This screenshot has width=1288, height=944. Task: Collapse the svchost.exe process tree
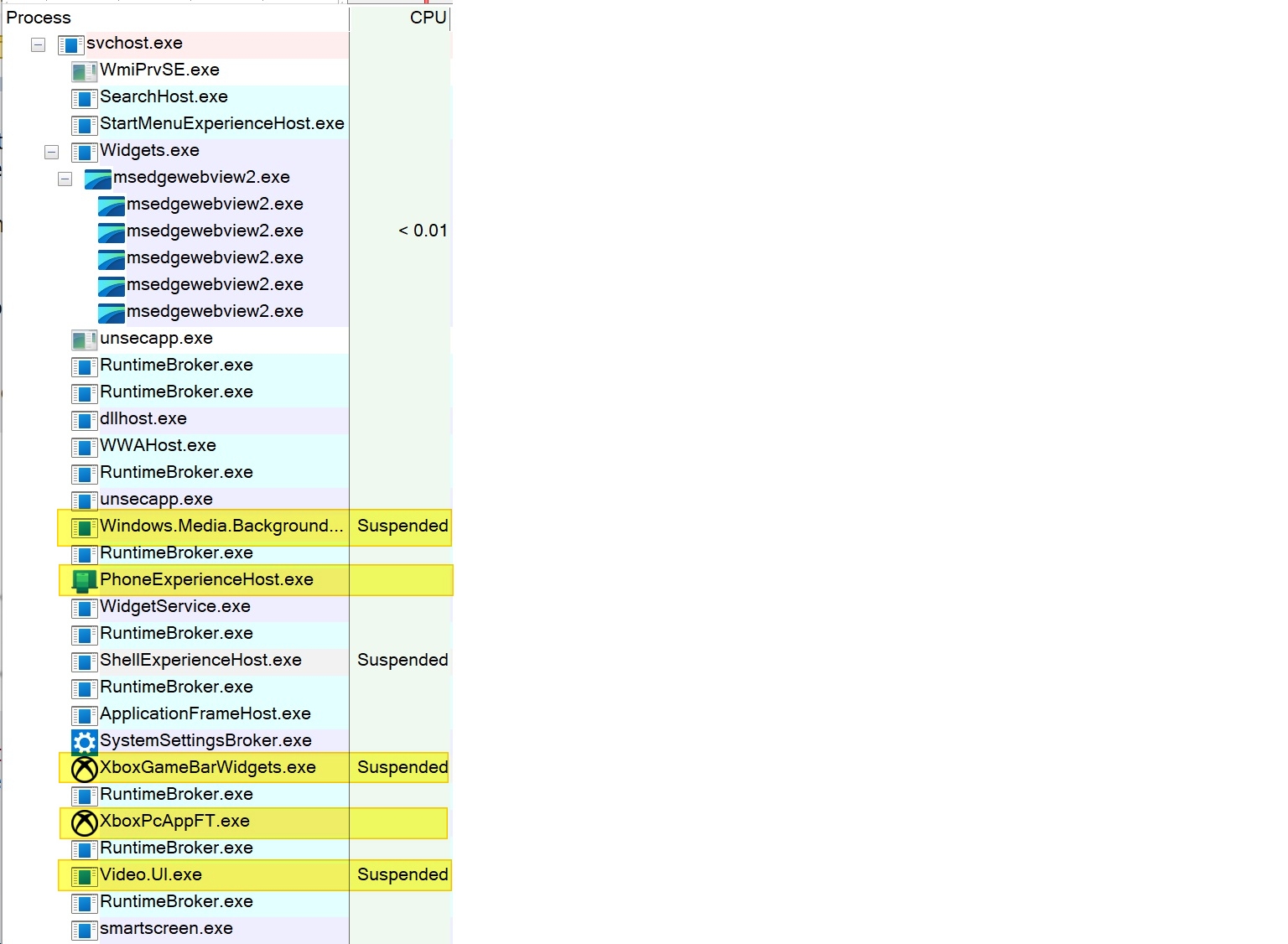click(38, 44)
